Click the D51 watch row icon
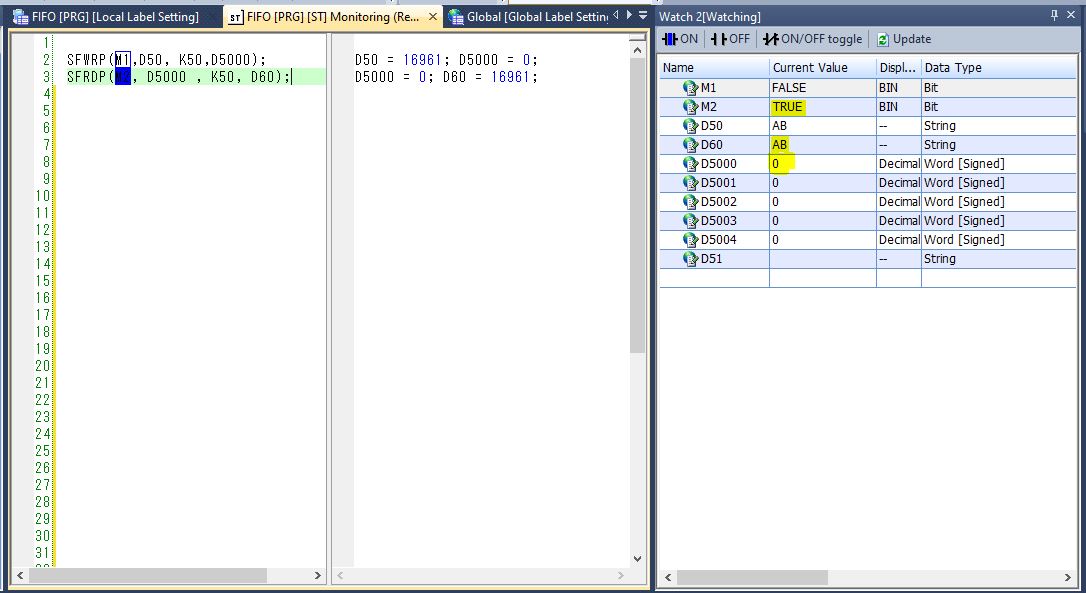This screenshot has height=593, width=1086. pos(691,258)
